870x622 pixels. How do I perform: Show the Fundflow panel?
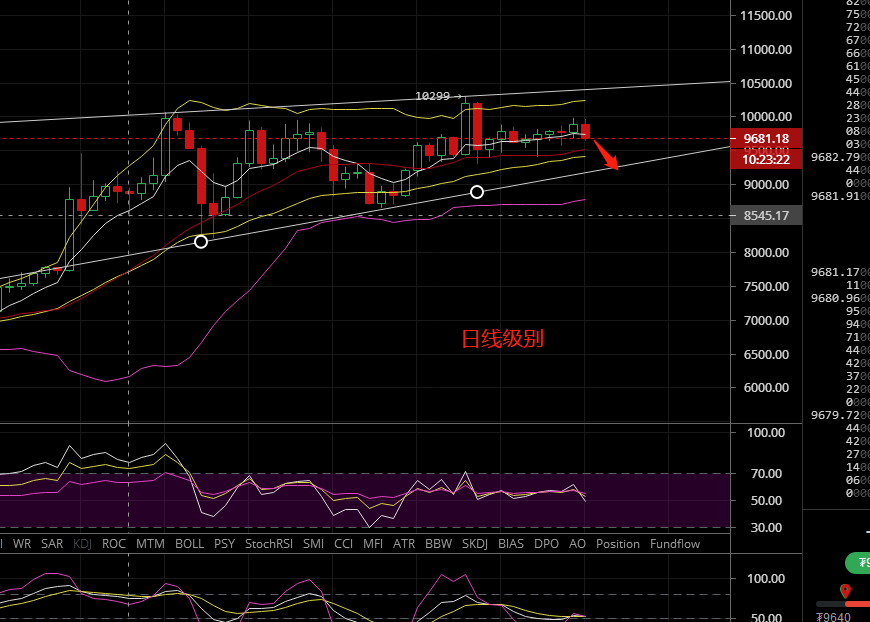coord(675,544)
